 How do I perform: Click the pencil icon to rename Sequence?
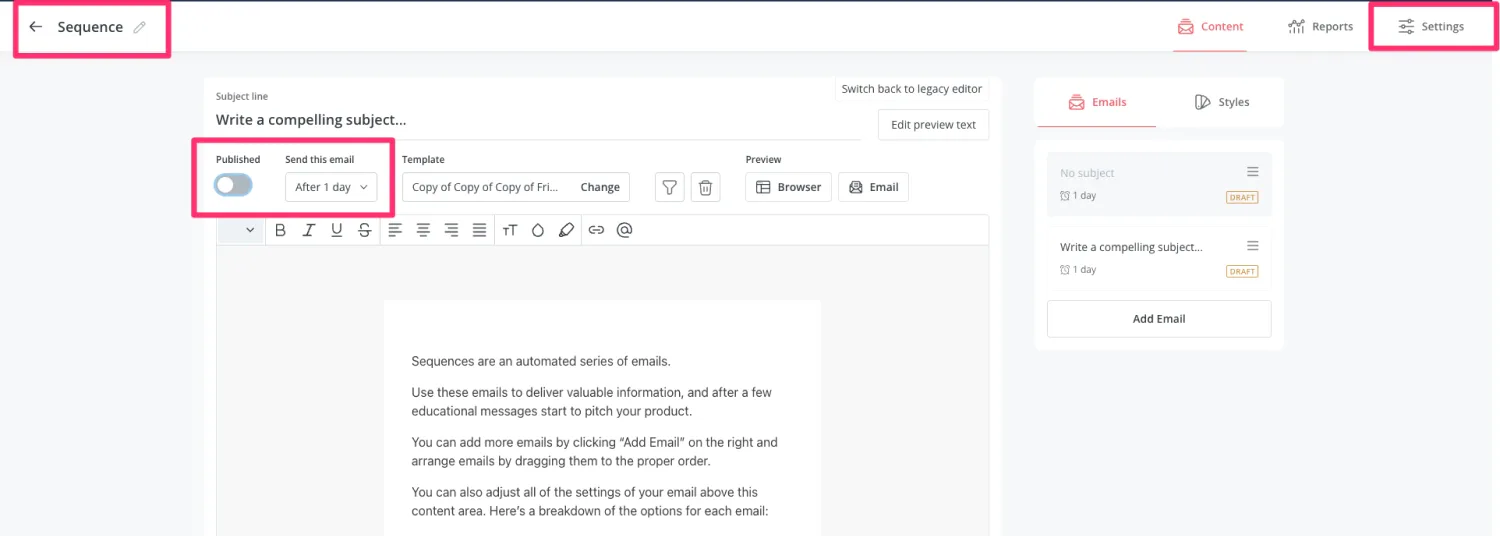140,27
